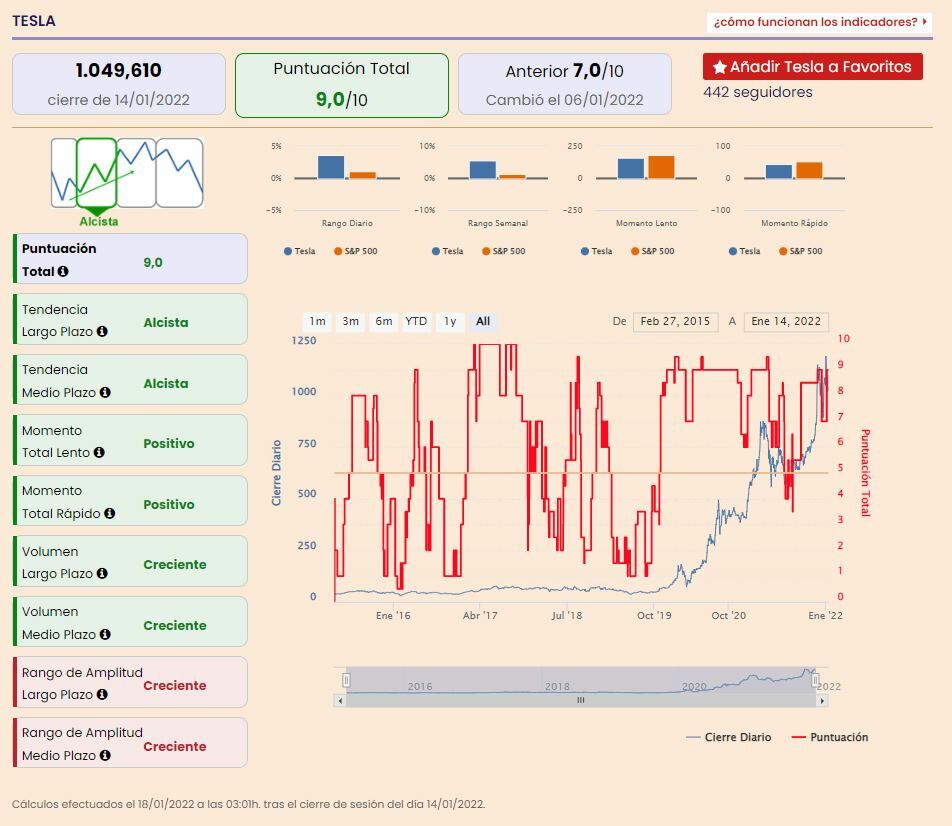Toggle Cierre Diario line in chart legend

[729, 737]
